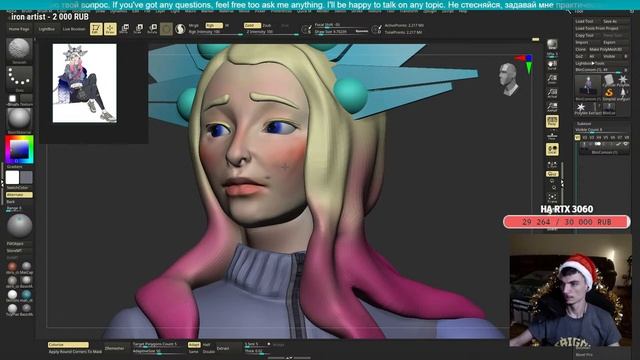Open the Brush Alpha slot

13,100
